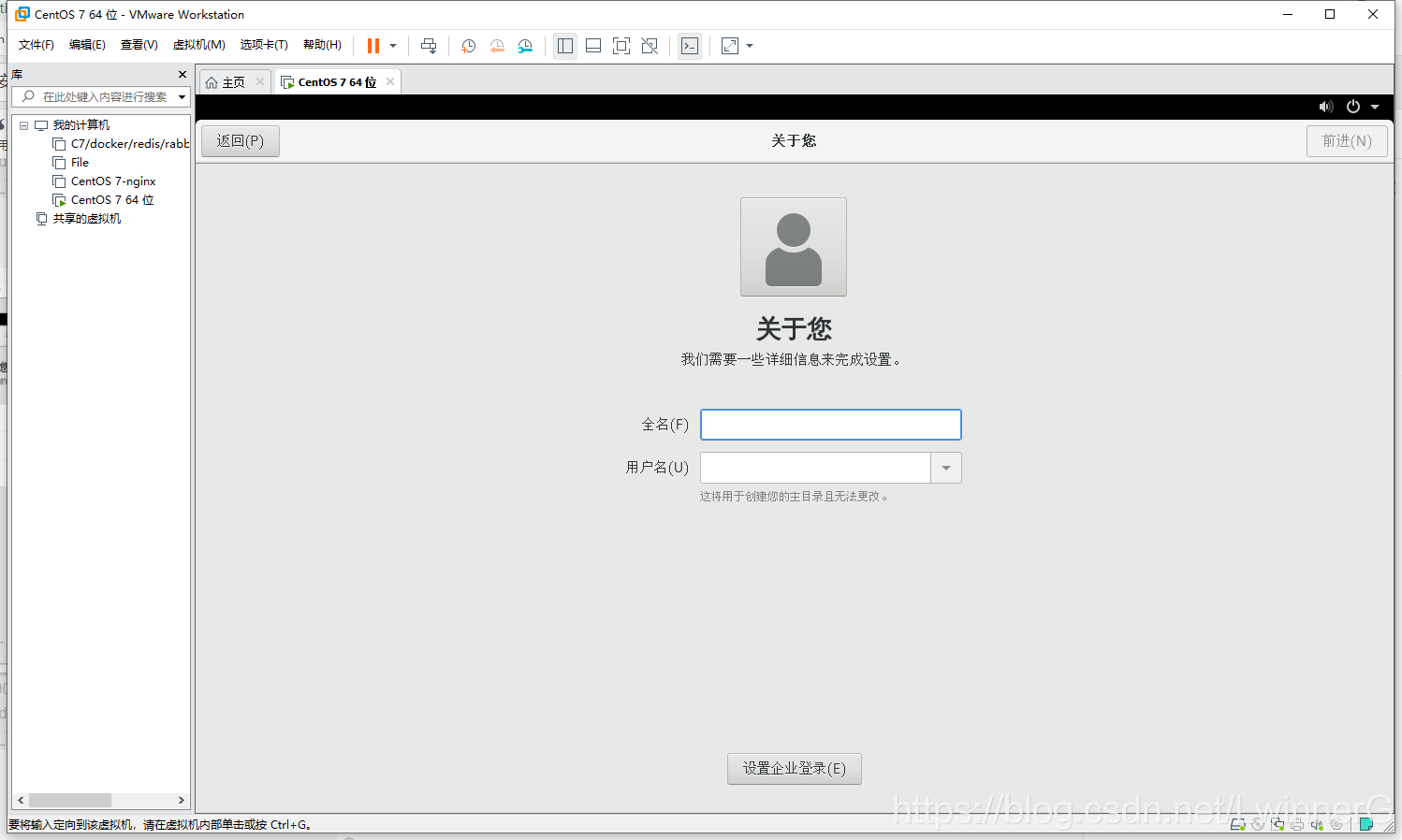Send Ctrl+Alt+Del to the virtual machine
The image size is (1402, 840).
pyautogui.click(x=429, y=46)
